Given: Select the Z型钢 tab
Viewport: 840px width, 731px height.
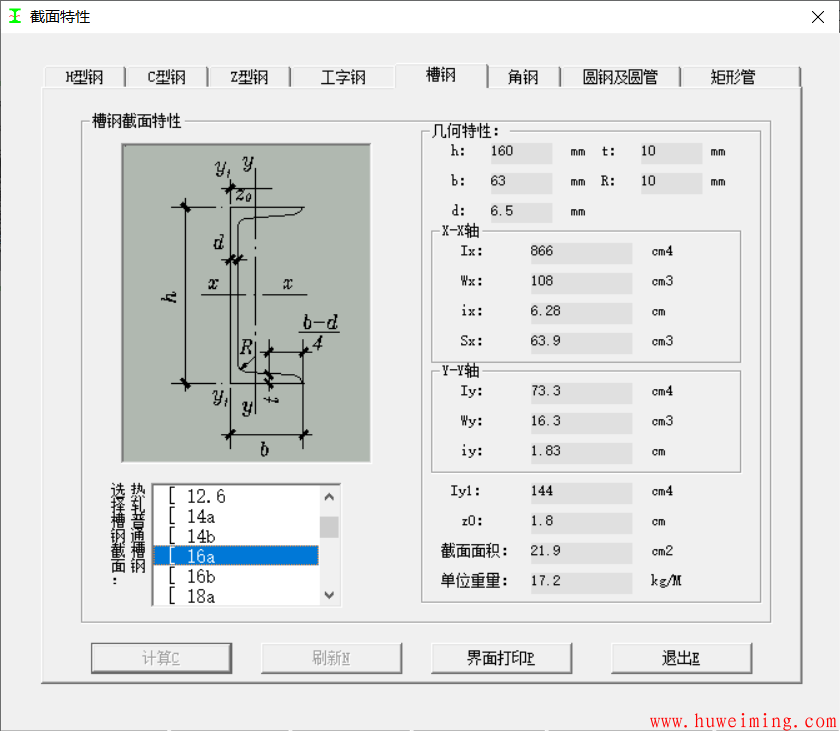Looking at the screenshot, I should [247, 75].
